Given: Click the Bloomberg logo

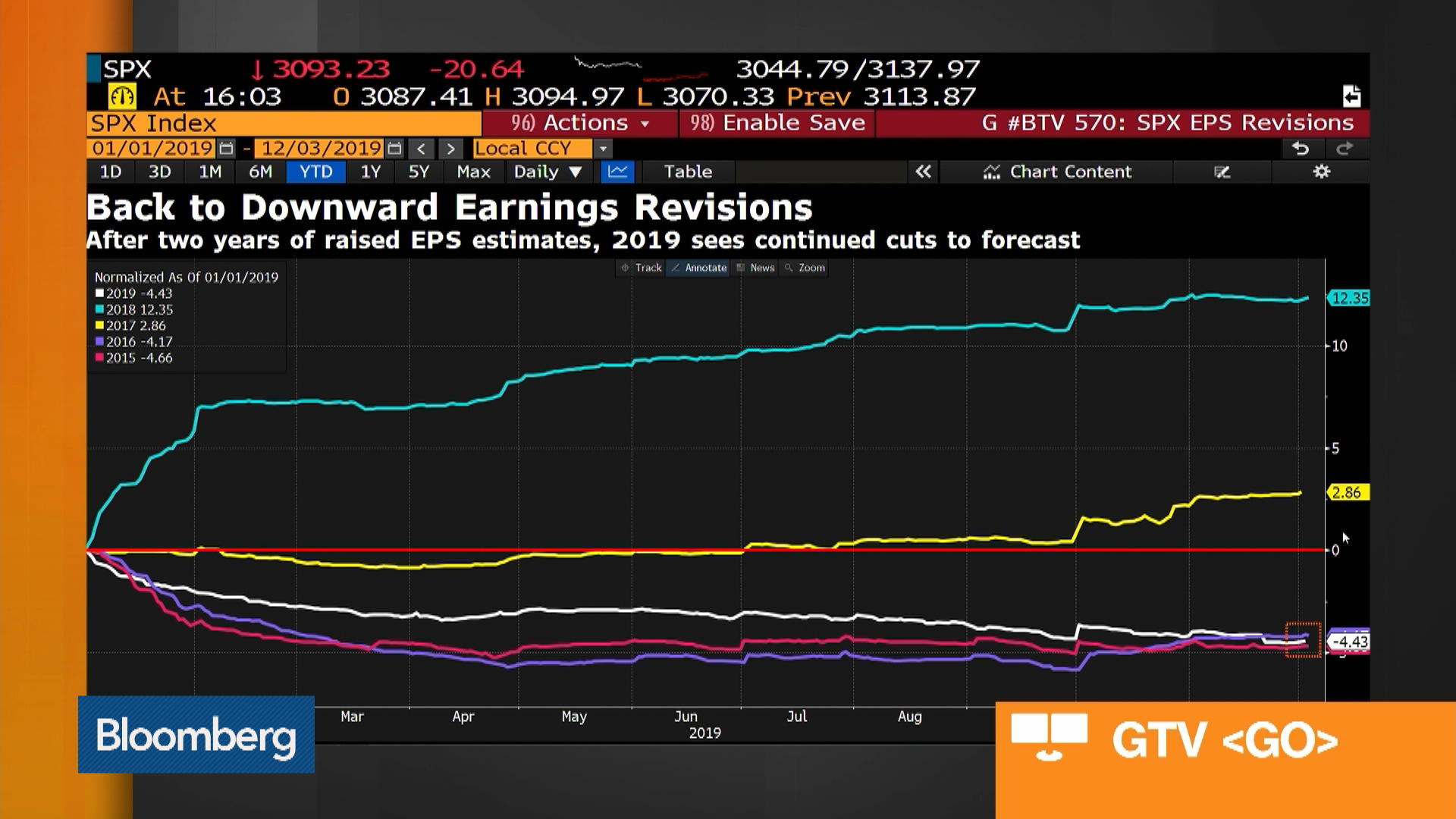Looking at the screenshot, I should (196, 735).
